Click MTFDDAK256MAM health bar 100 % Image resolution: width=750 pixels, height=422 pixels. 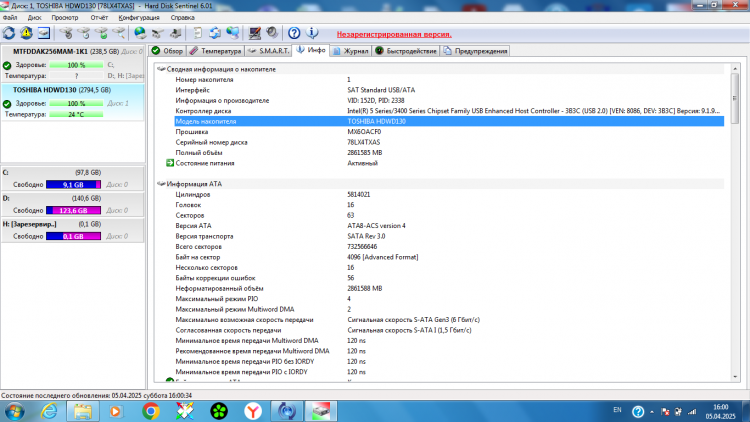pos(76,65)
